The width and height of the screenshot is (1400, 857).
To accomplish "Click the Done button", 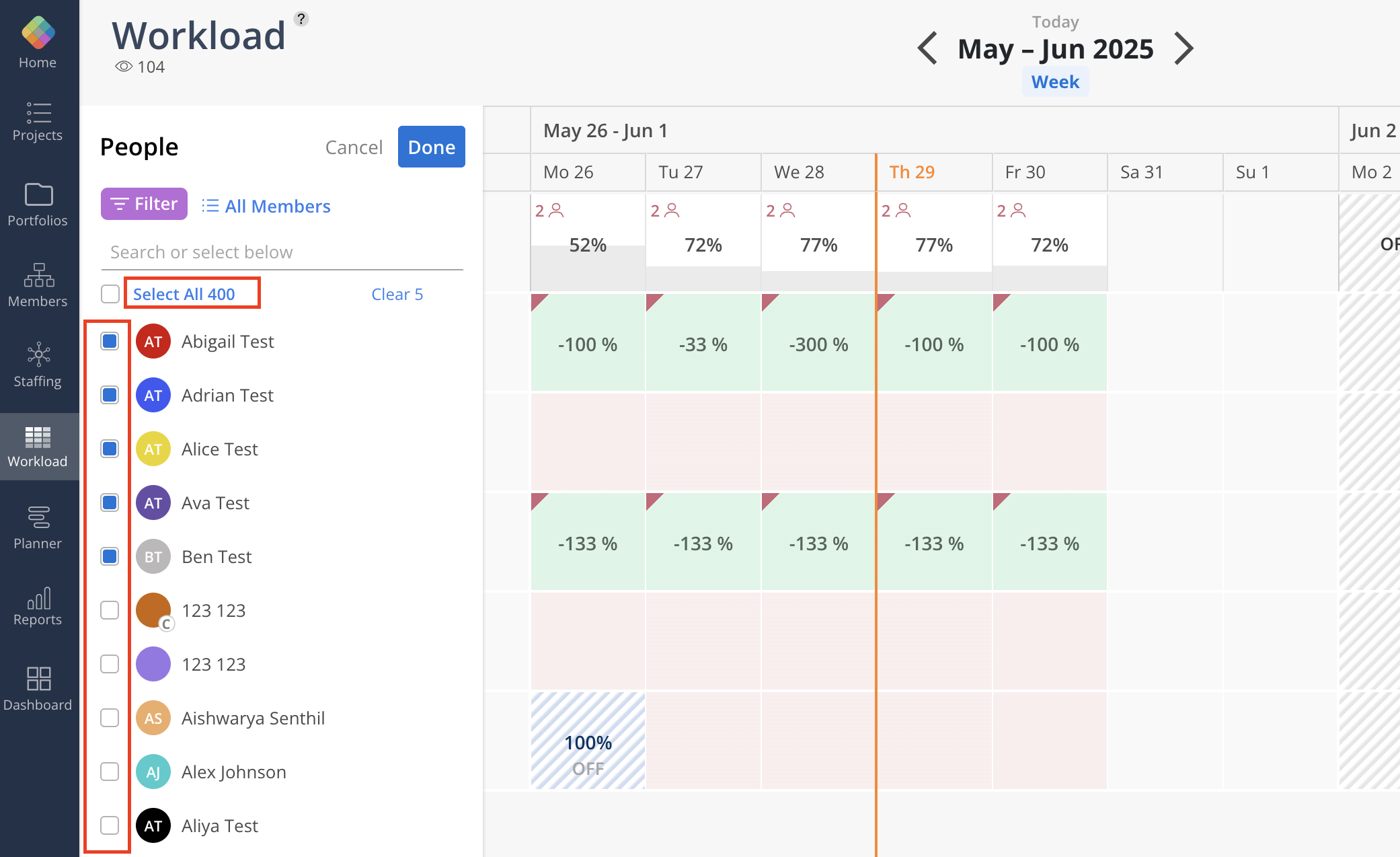I will (x=432, y=147).
